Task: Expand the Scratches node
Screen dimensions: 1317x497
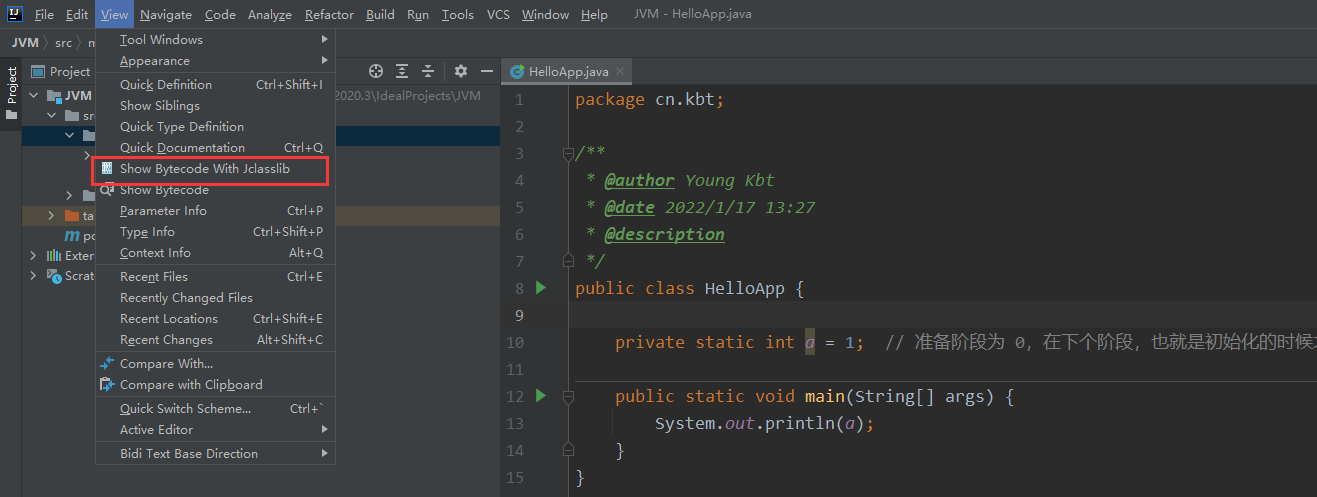Action: tap(34, 276)
